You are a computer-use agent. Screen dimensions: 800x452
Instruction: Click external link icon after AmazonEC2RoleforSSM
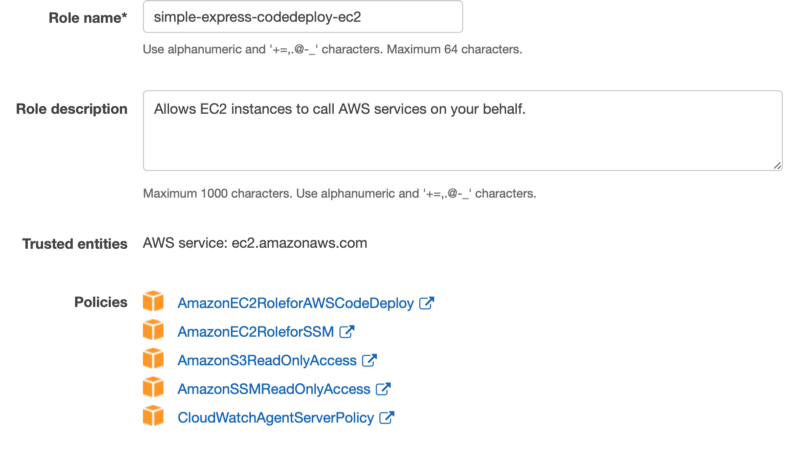click(347, 332)
